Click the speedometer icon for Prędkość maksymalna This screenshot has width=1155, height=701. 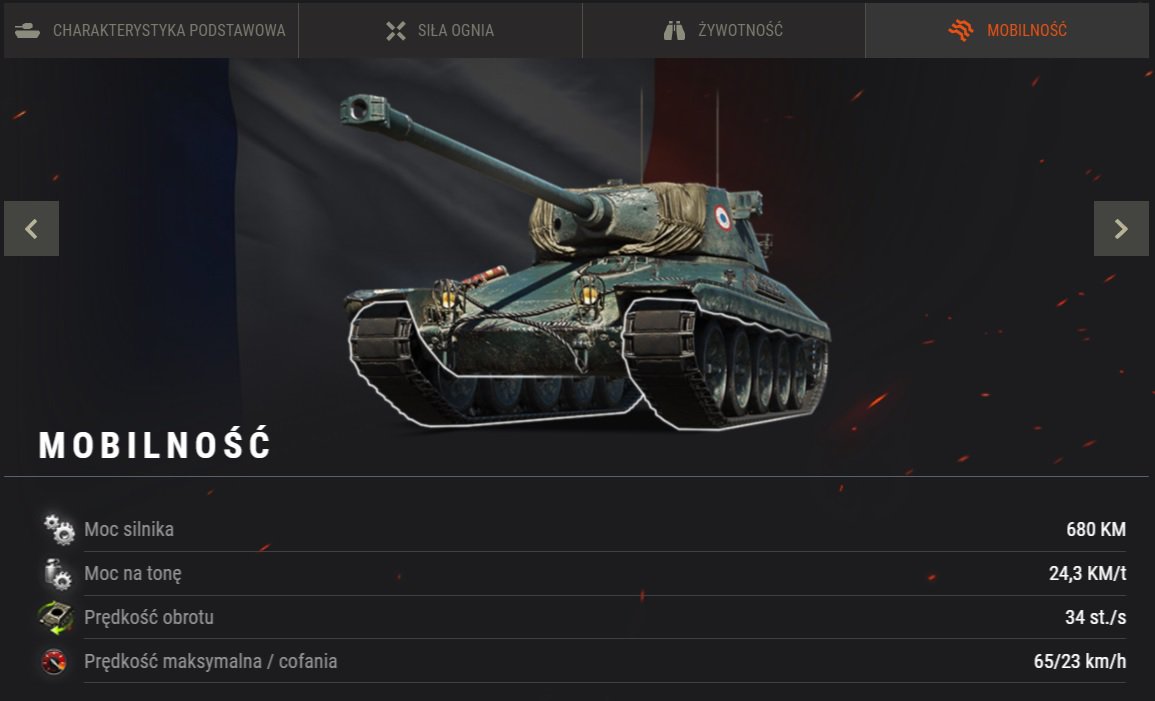pos(54,661)
